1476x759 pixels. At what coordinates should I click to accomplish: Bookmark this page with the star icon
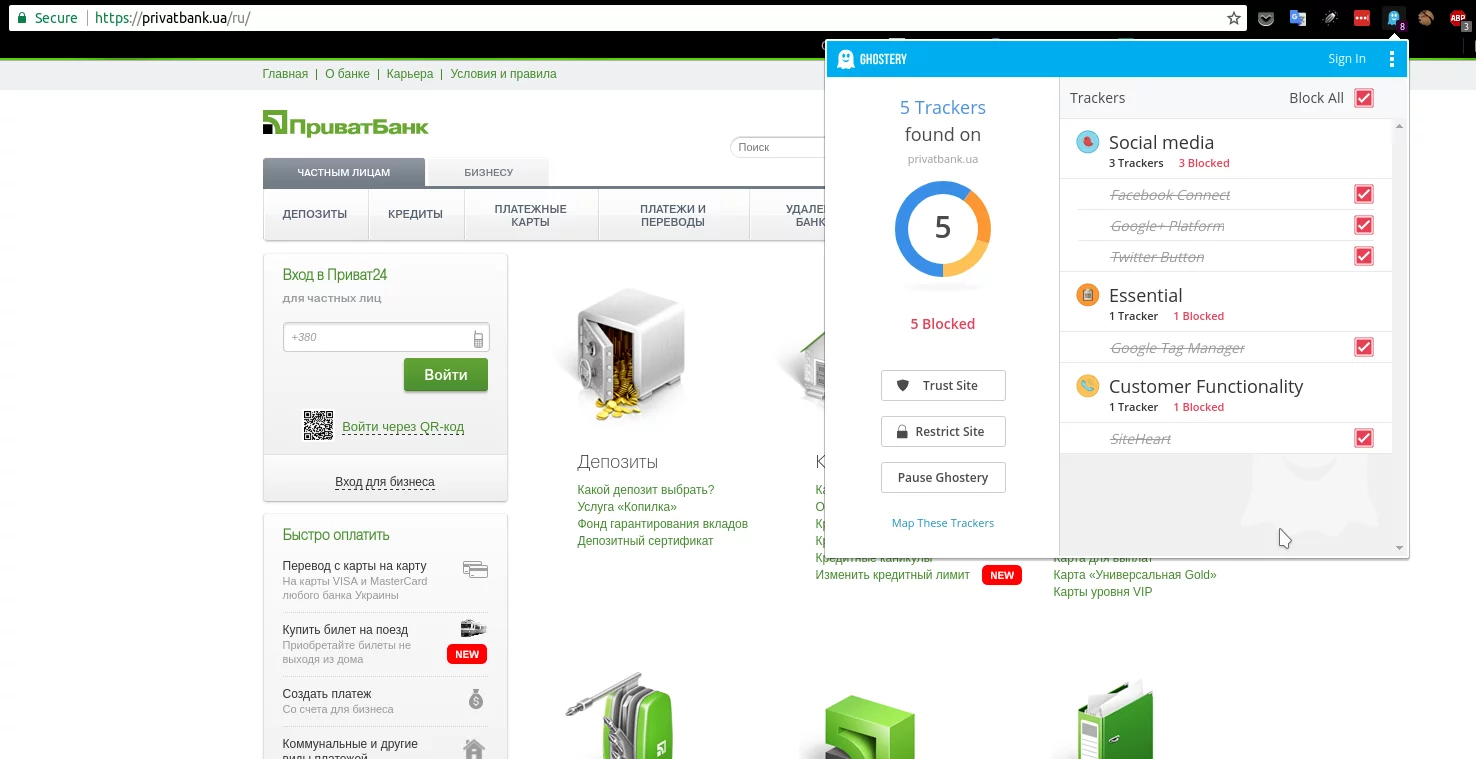click(1234, 18)
